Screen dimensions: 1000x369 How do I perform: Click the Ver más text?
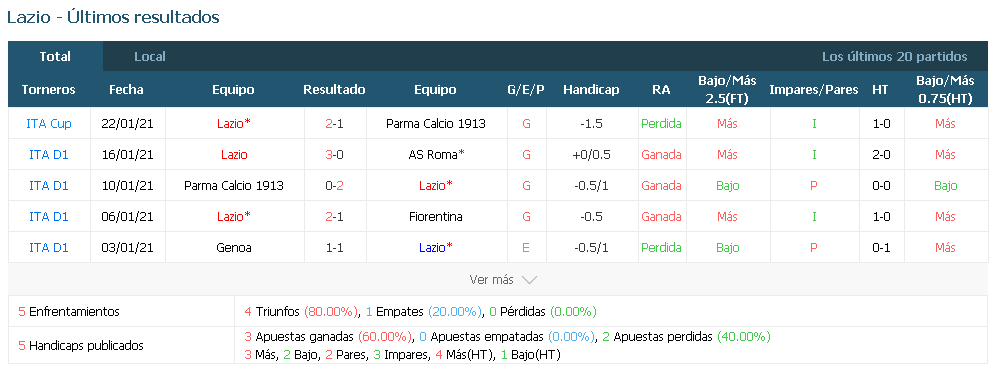coord(491,280)
